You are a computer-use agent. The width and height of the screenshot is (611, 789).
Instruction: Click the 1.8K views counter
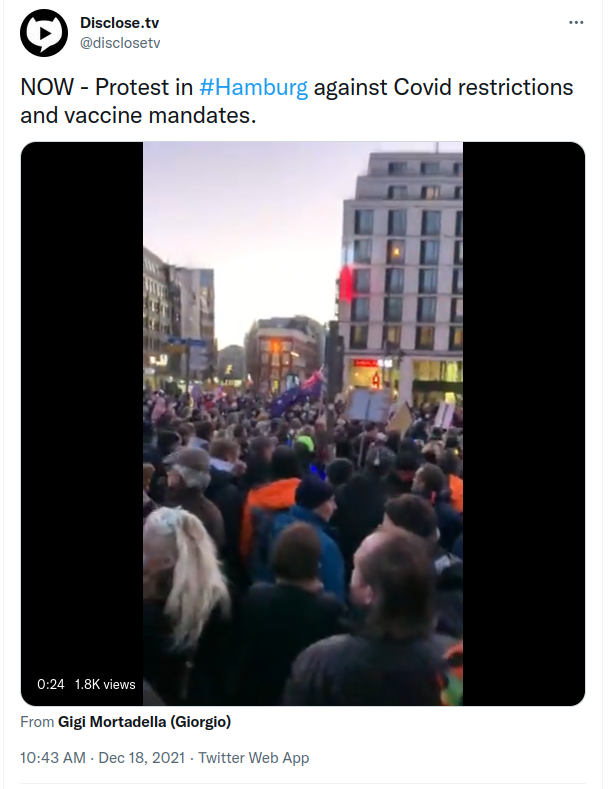click(105, 684)
